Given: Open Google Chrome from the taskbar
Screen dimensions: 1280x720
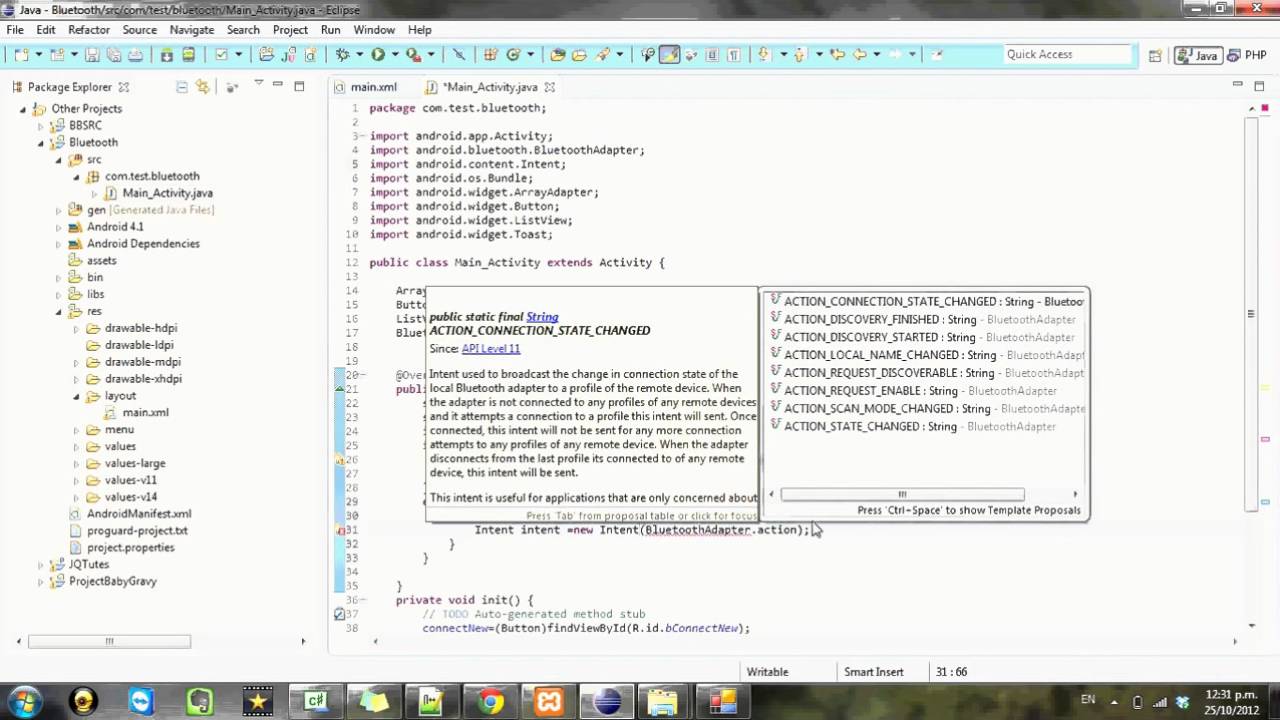Looking at the screenshot, I should tap(490, 702).
